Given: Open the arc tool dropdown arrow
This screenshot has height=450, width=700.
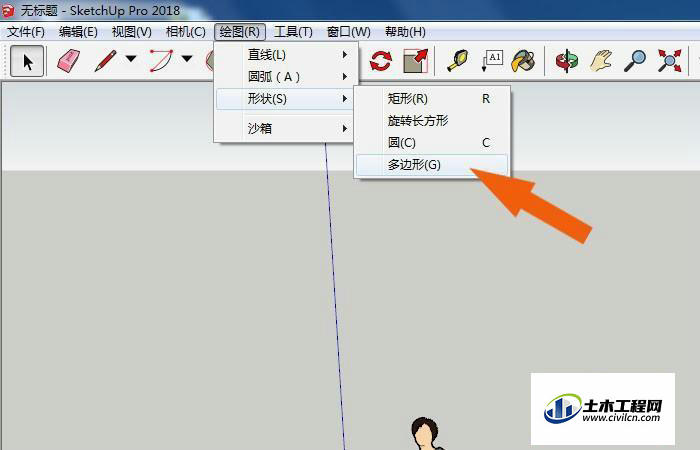Looking at the screenshot, I should click(x=187, y=59).
